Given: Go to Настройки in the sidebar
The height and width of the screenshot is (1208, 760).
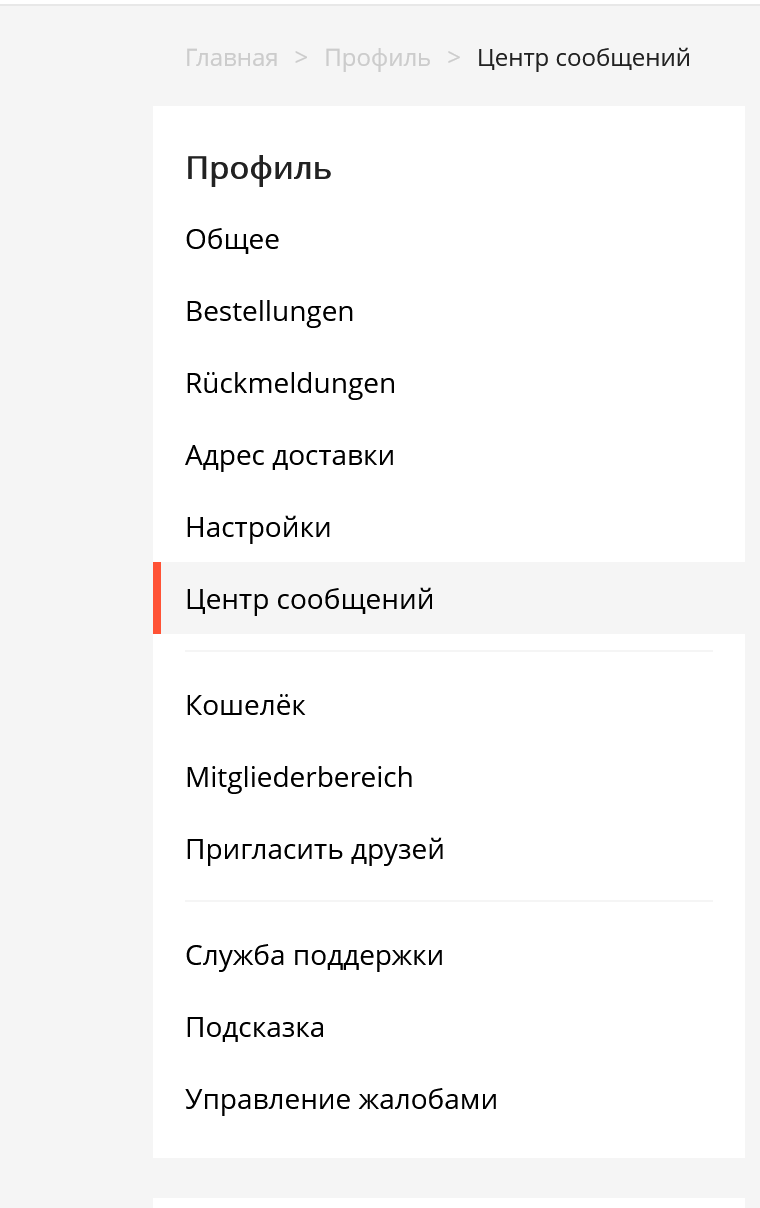Looking at the screenshot, I should 258,528.
